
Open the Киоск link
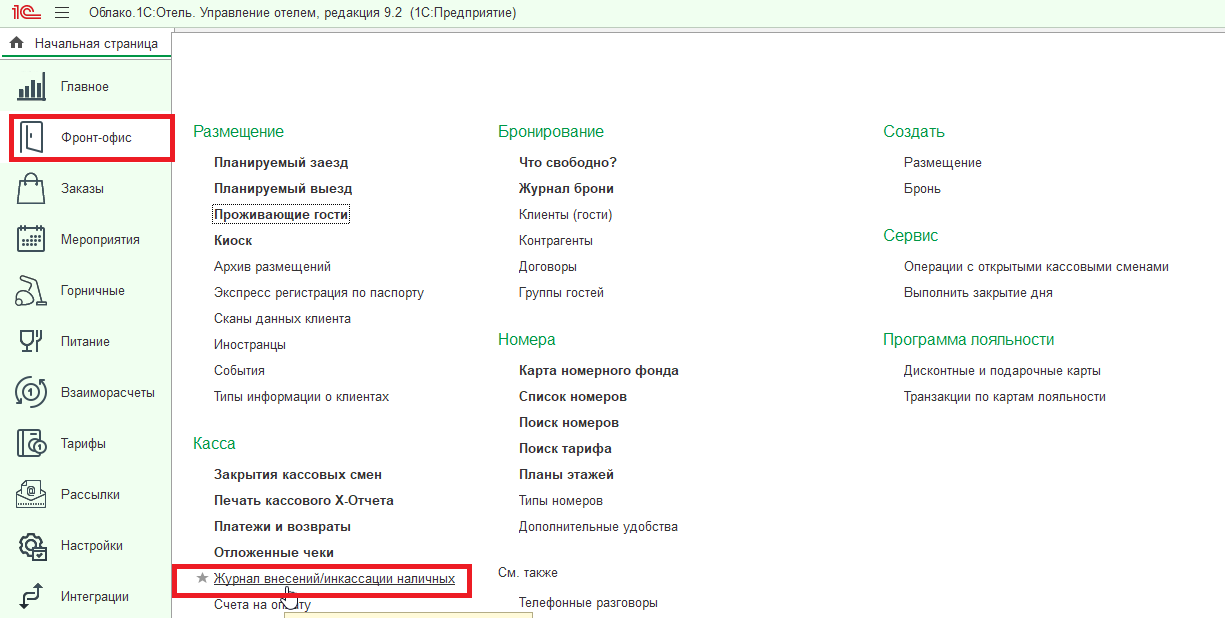tap(233, 240)
